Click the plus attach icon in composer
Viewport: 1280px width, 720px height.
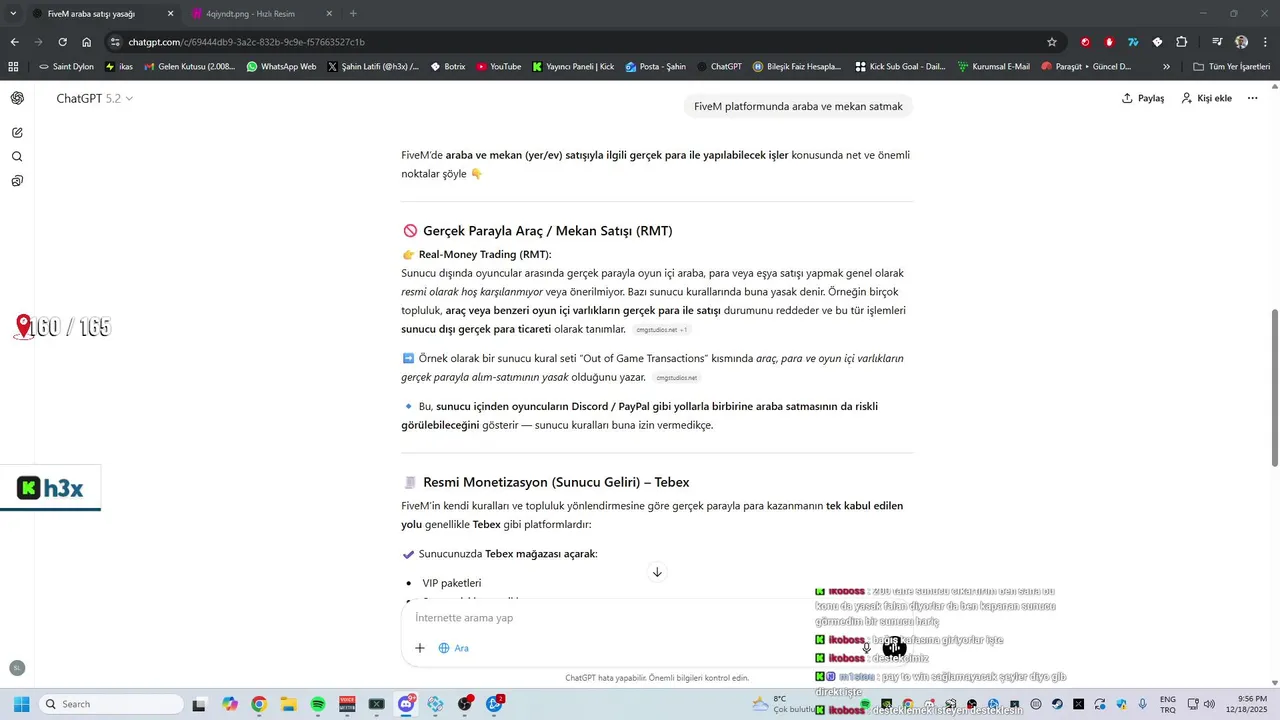[x=420, y=648]
